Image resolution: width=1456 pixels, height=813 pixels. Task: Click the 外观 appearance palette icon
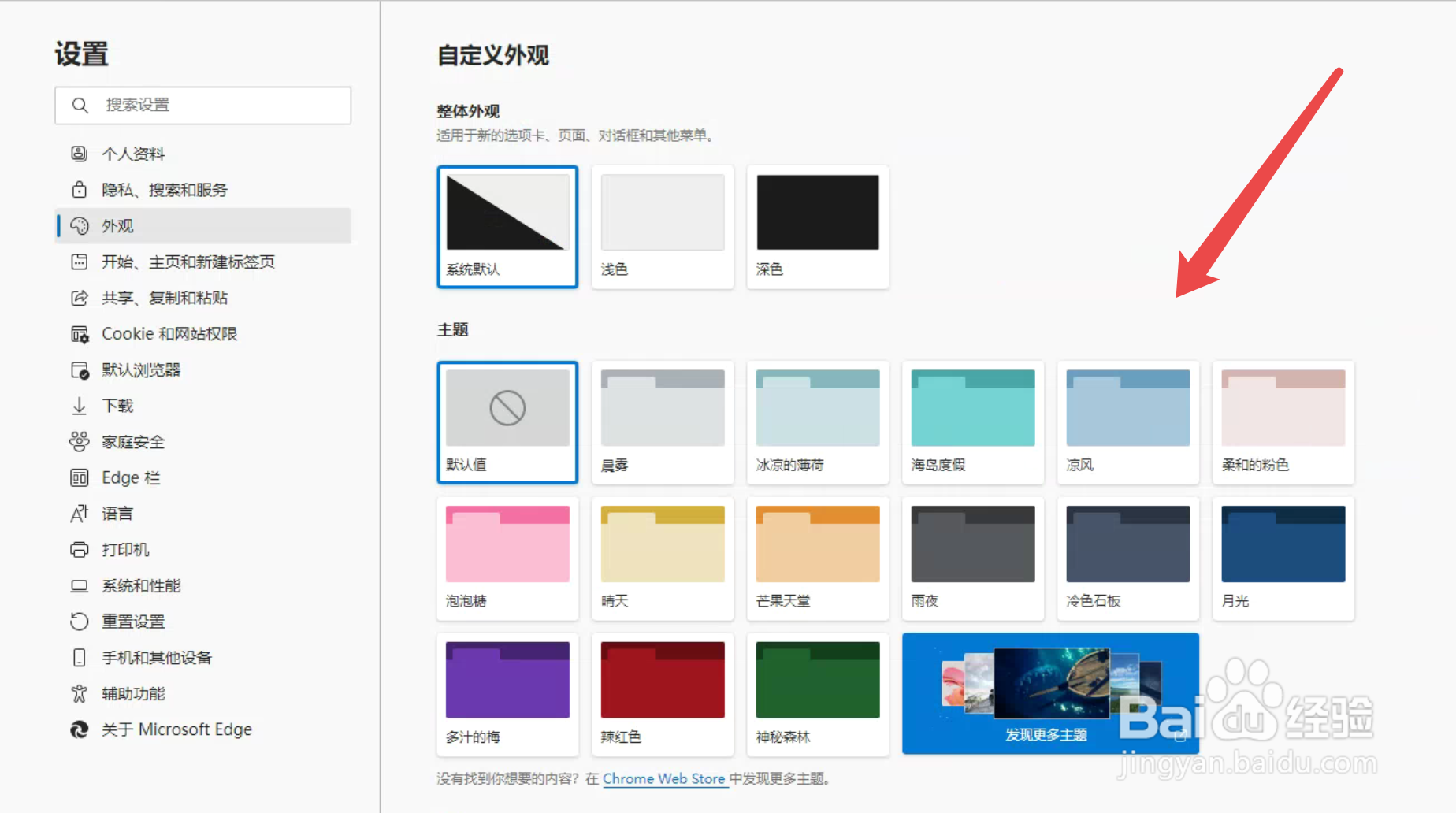[80, 225]
